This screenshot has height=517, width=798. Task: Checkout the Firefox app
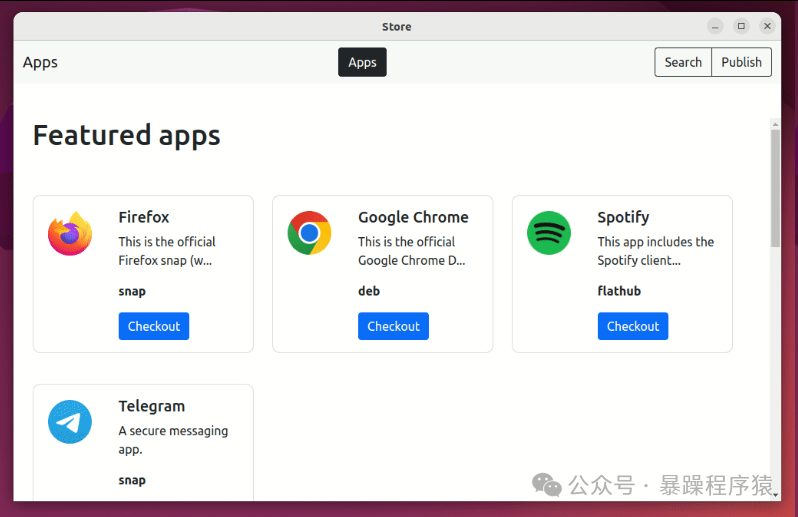(x=154, y=326)
